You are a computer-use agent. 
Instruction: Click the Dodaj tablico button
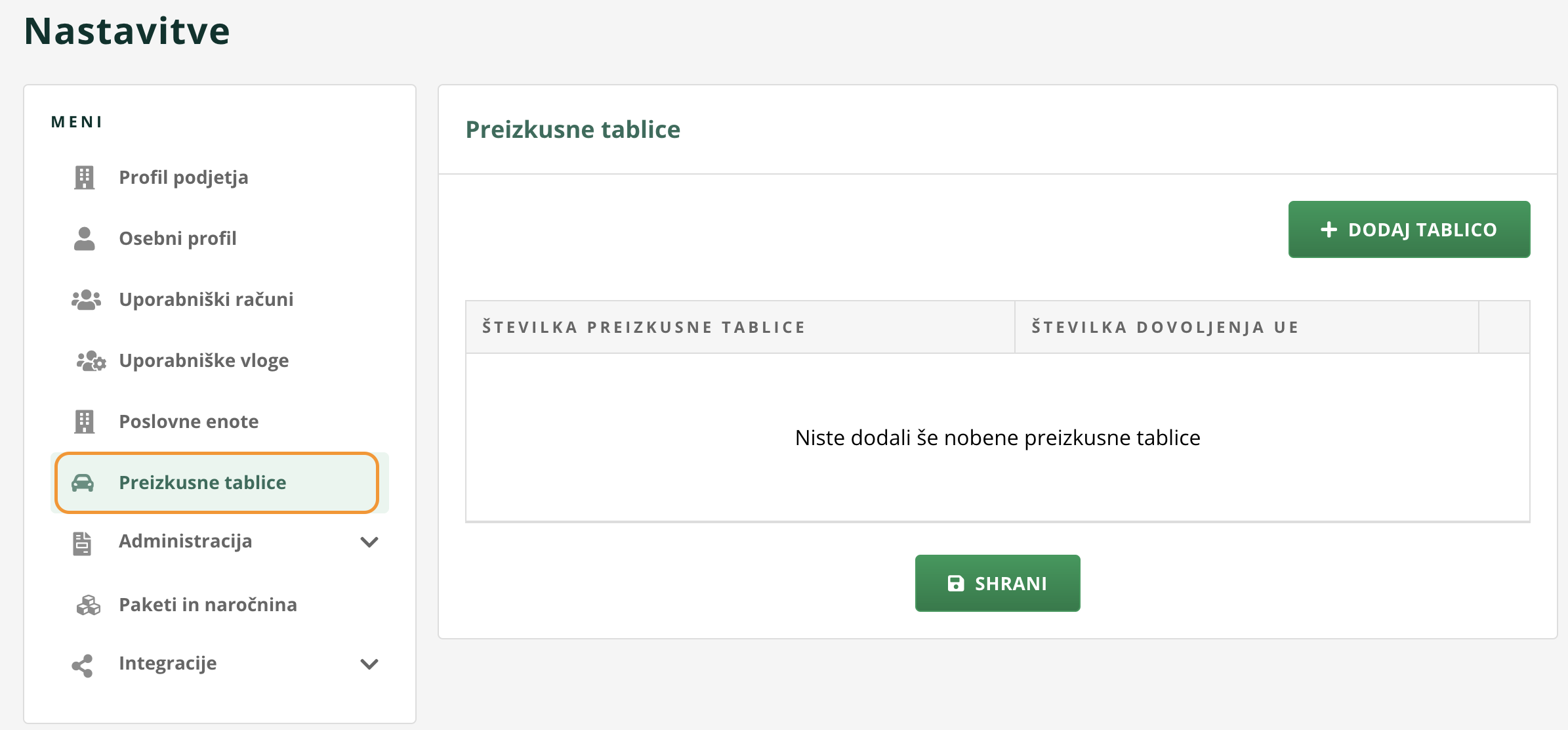[x=1409, y=229]
